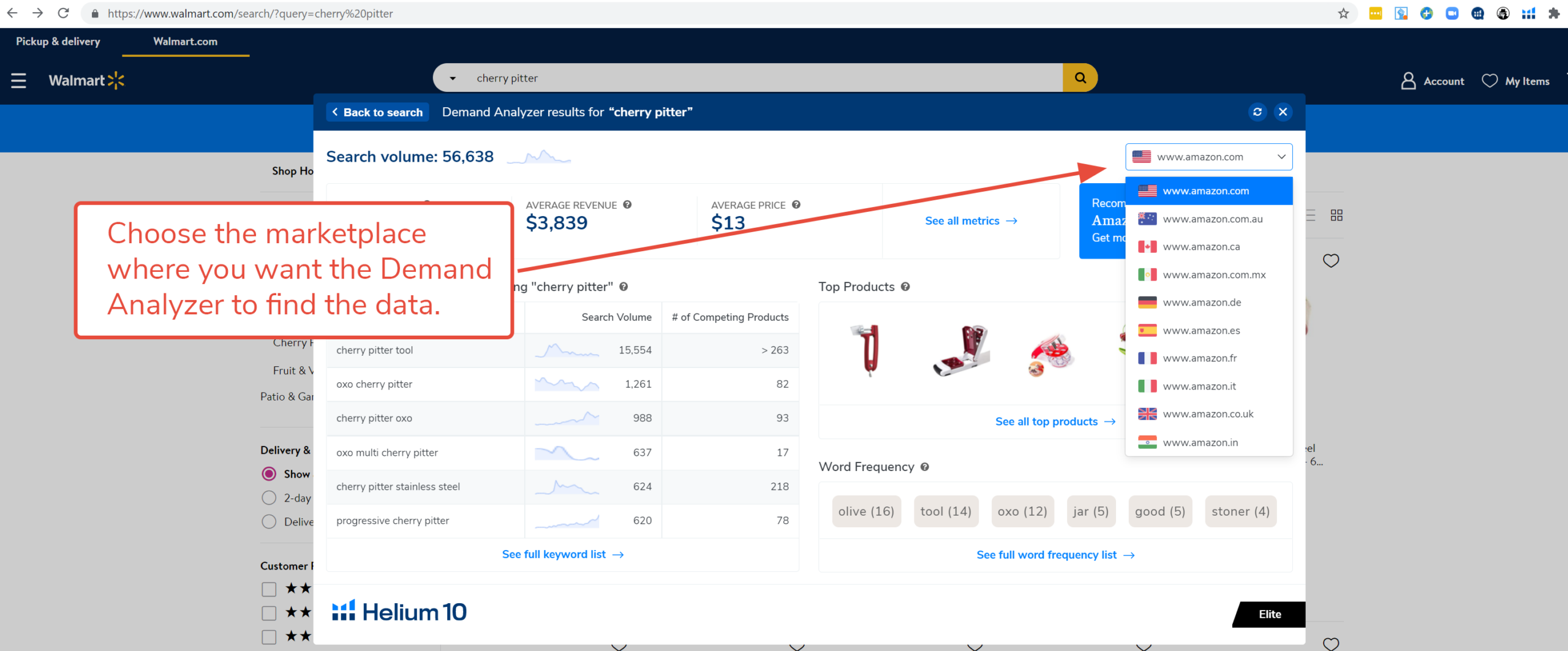The height and width of the screenshot is (651, 1568).
Task: Switch to the Pickup & delivery tab
Action: click(58, 42)
